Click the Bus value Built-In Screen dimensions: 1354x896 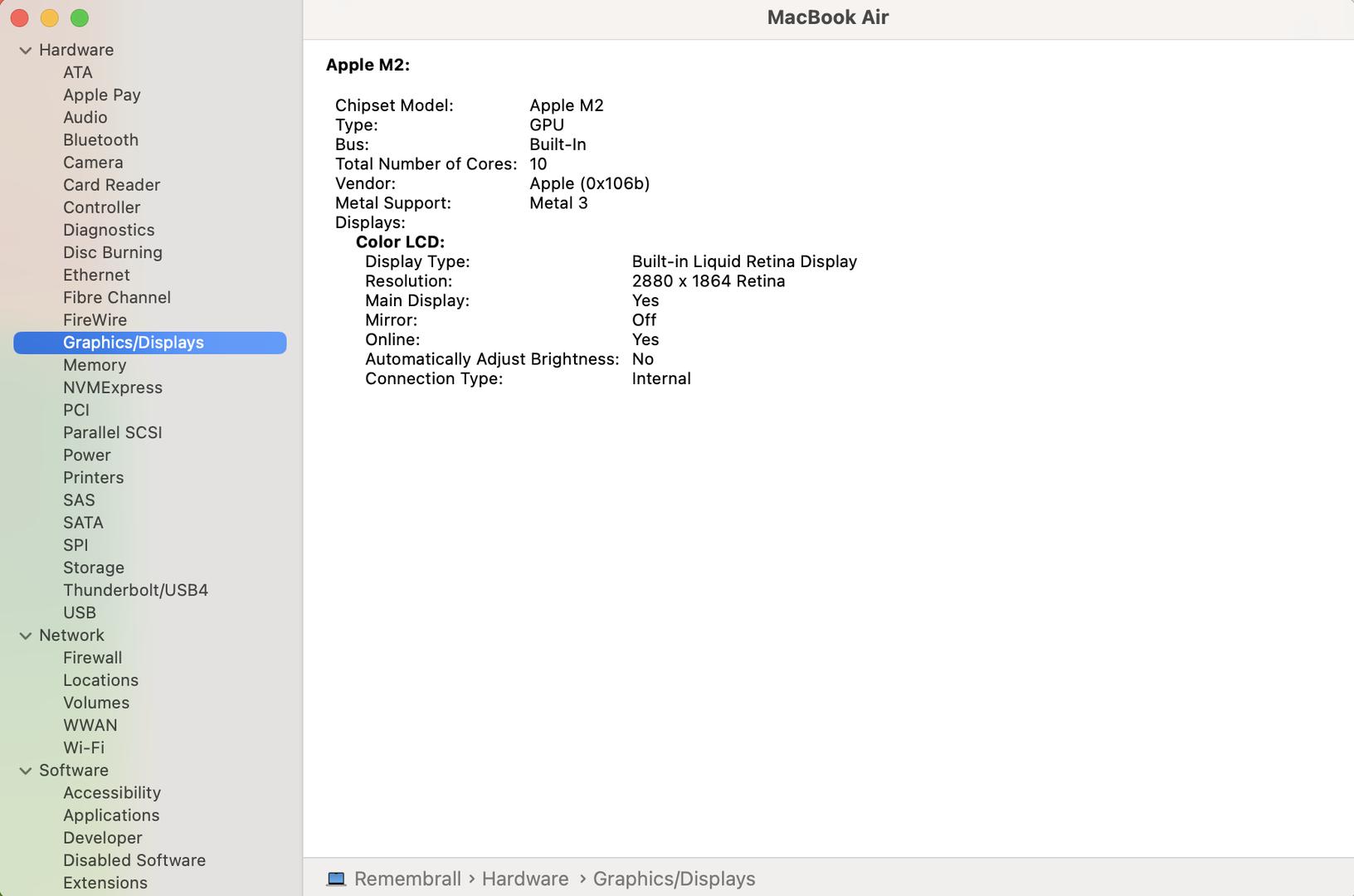(558, 144)
